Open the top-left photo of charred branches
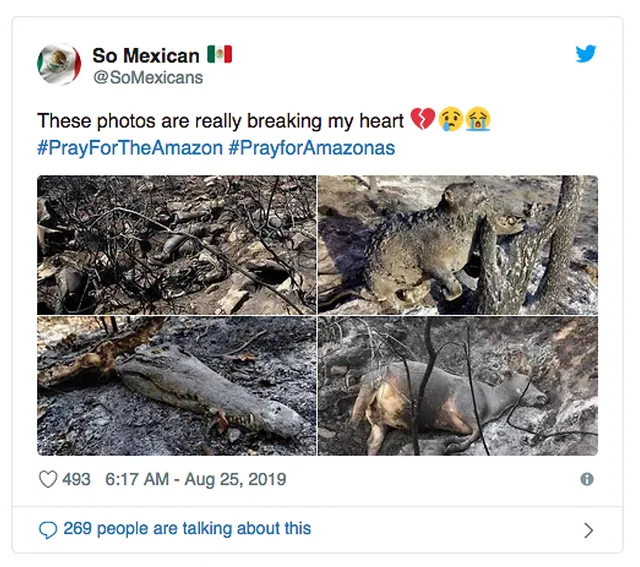 (176, 245)
